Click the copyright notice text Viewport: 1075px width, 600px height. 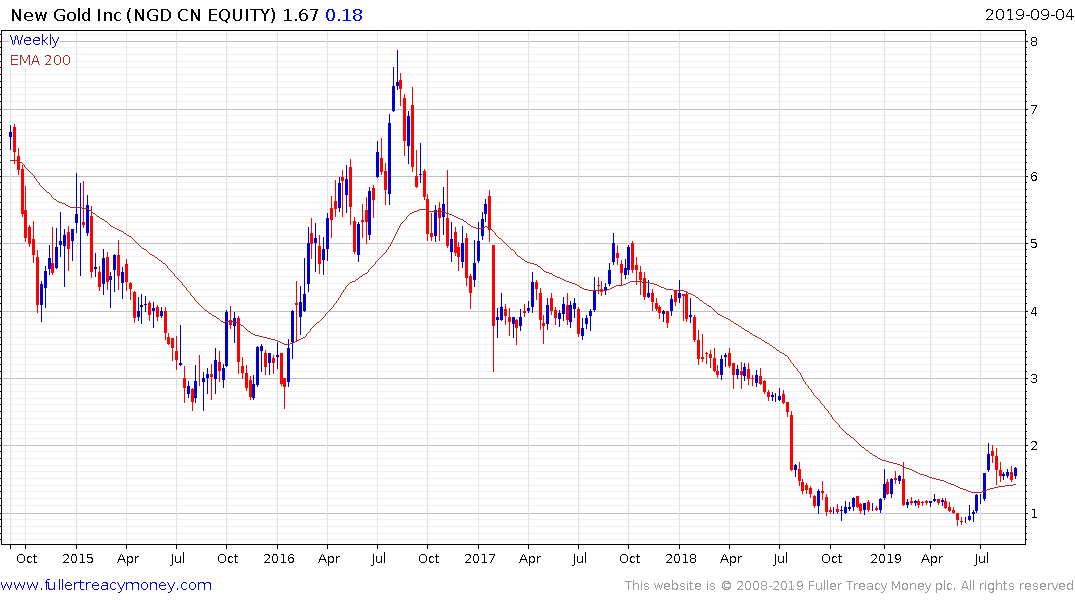[849, 586]
